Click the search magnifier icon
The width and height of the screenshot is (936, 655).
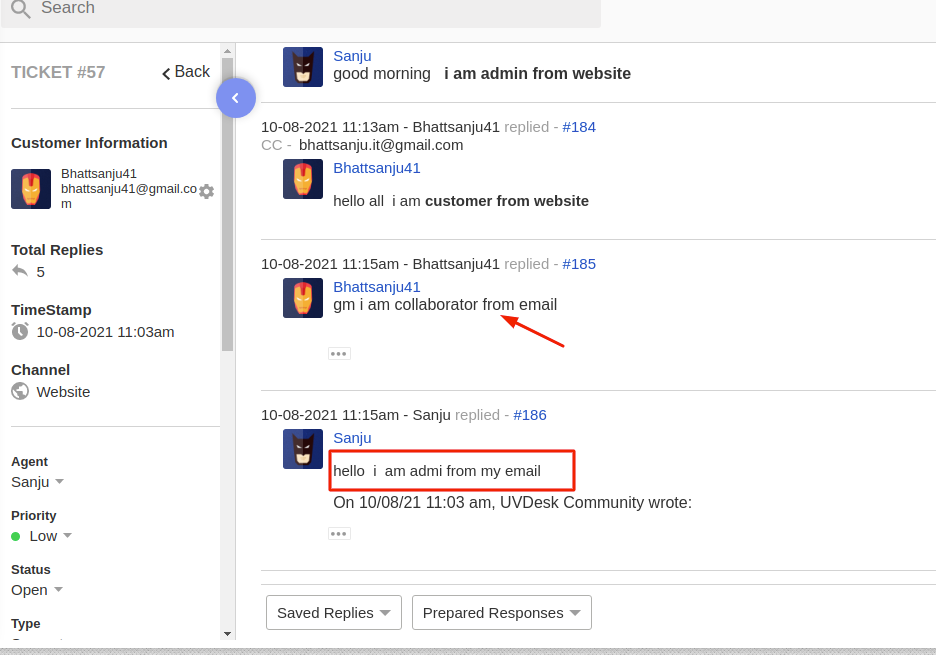click(x=20, y=8)
